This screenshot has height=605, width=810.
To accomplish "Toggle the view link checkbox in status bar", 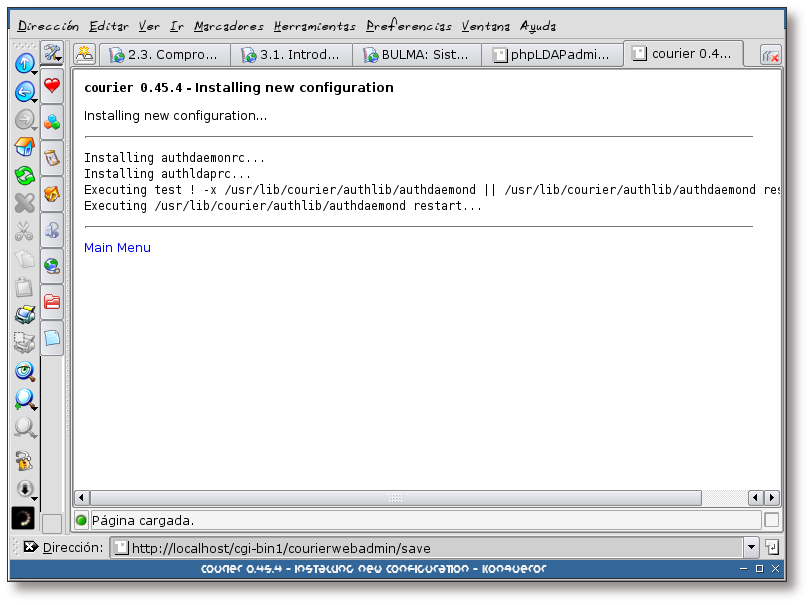I will (x=771, y=520).
